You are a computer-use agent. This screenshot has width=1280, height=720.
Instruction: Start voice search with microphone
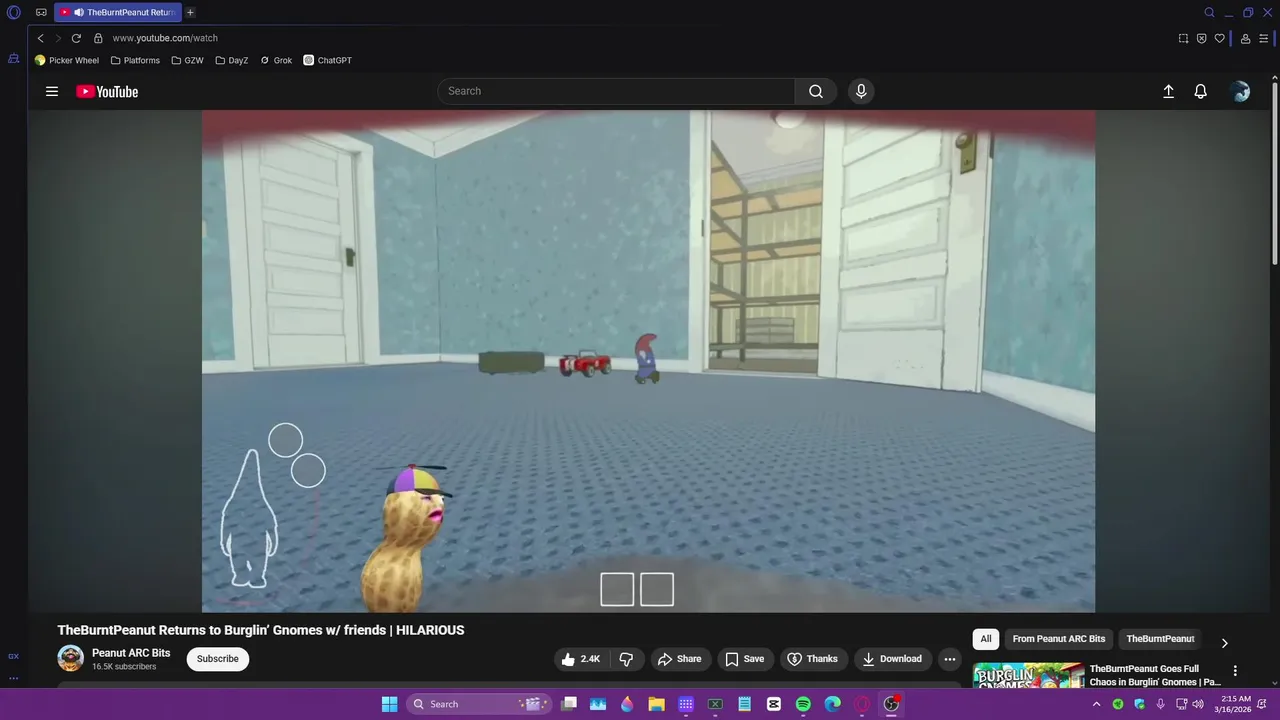[x=861, y=91]
